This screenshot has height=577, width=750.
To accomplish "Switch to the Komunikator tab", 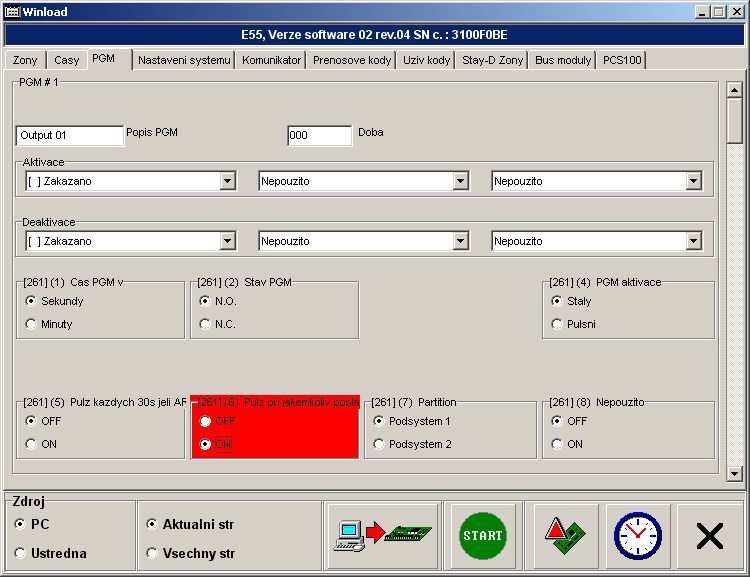I will tap(271, 60).
